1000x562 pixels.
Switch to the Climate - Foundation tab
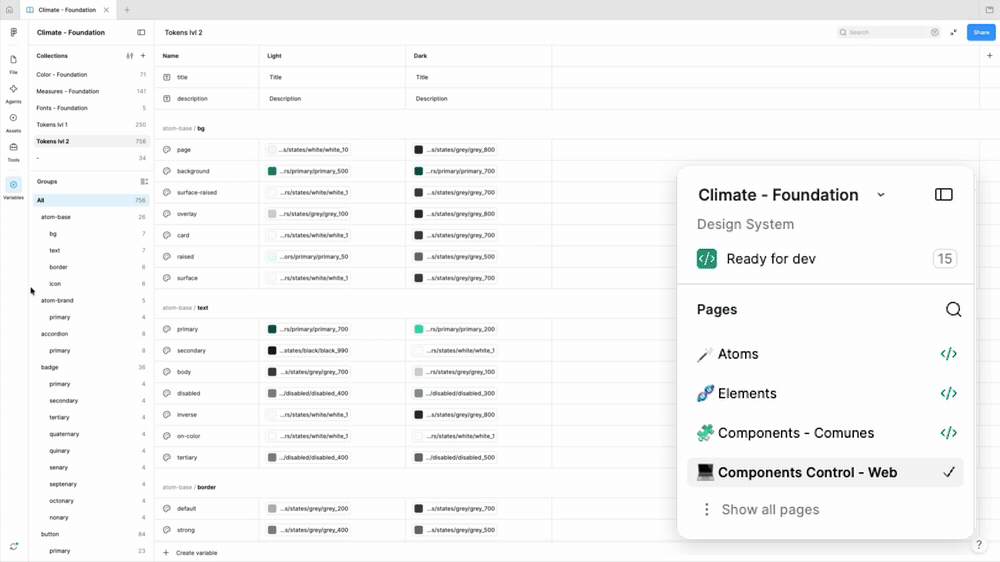coord(67,10)
